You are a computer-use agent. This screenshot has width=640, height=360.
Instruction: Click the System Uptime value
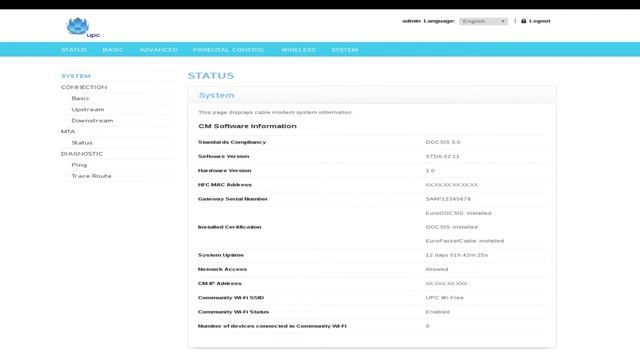pyautogui.click(x=457, y=255)
